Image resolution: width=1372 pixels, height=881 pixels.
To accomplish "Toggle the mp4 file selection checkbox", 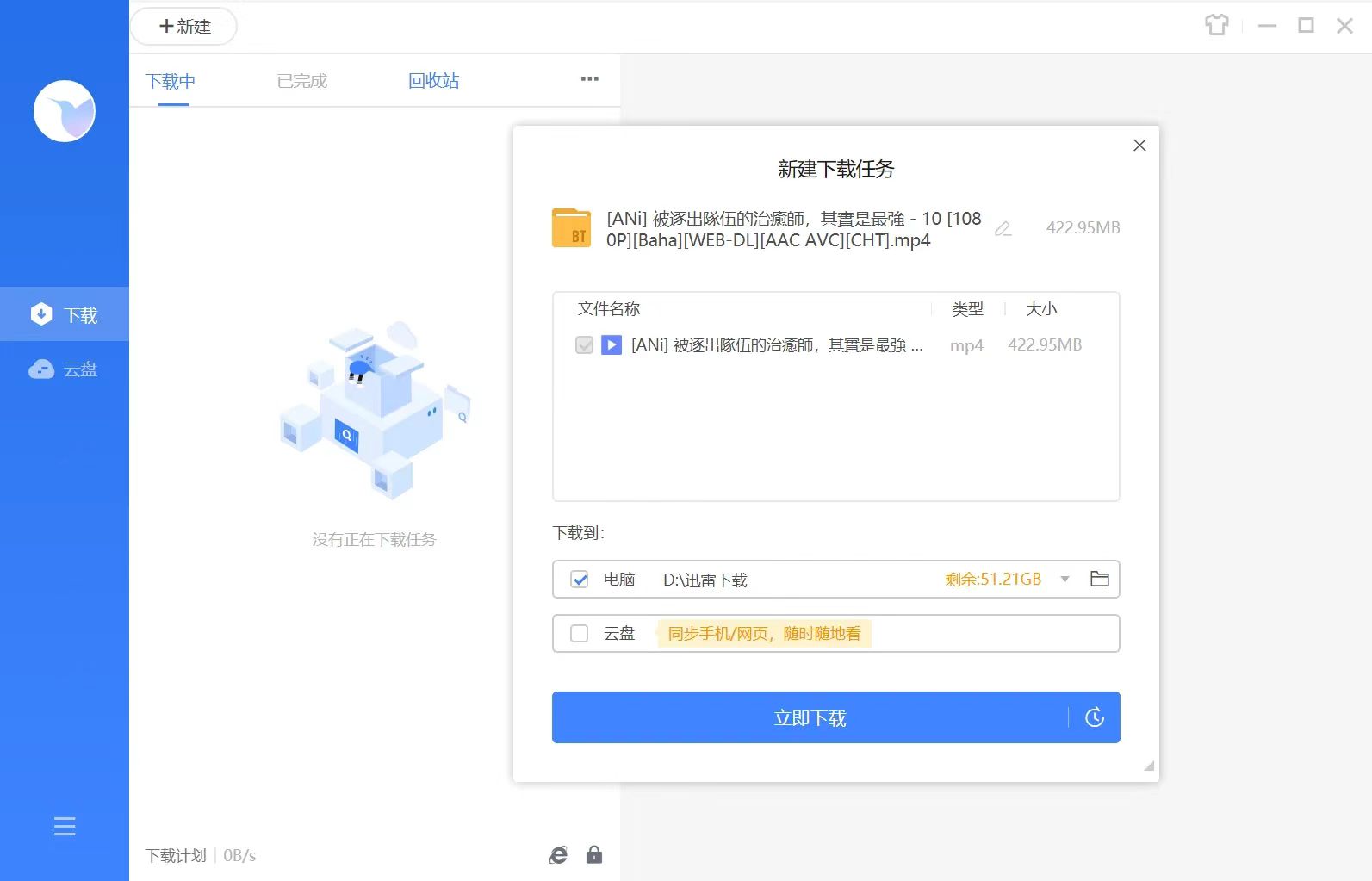I will pos(584,345).
